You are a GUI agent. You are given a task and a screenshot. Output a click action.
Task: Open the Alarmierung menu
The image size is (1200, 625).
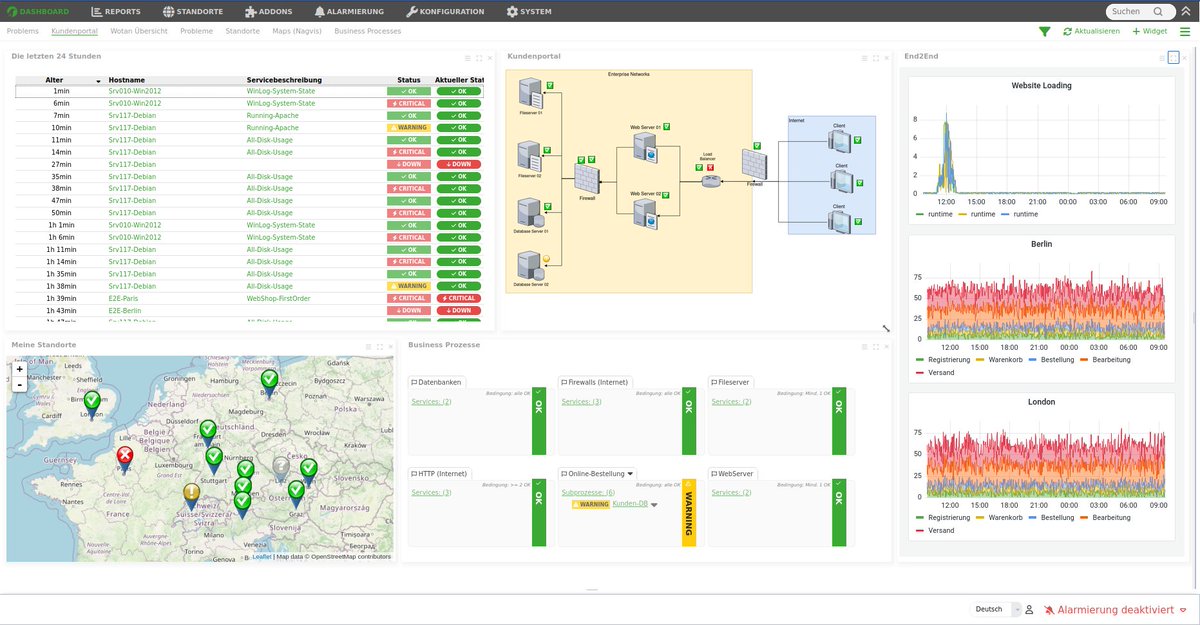point(351,12)
